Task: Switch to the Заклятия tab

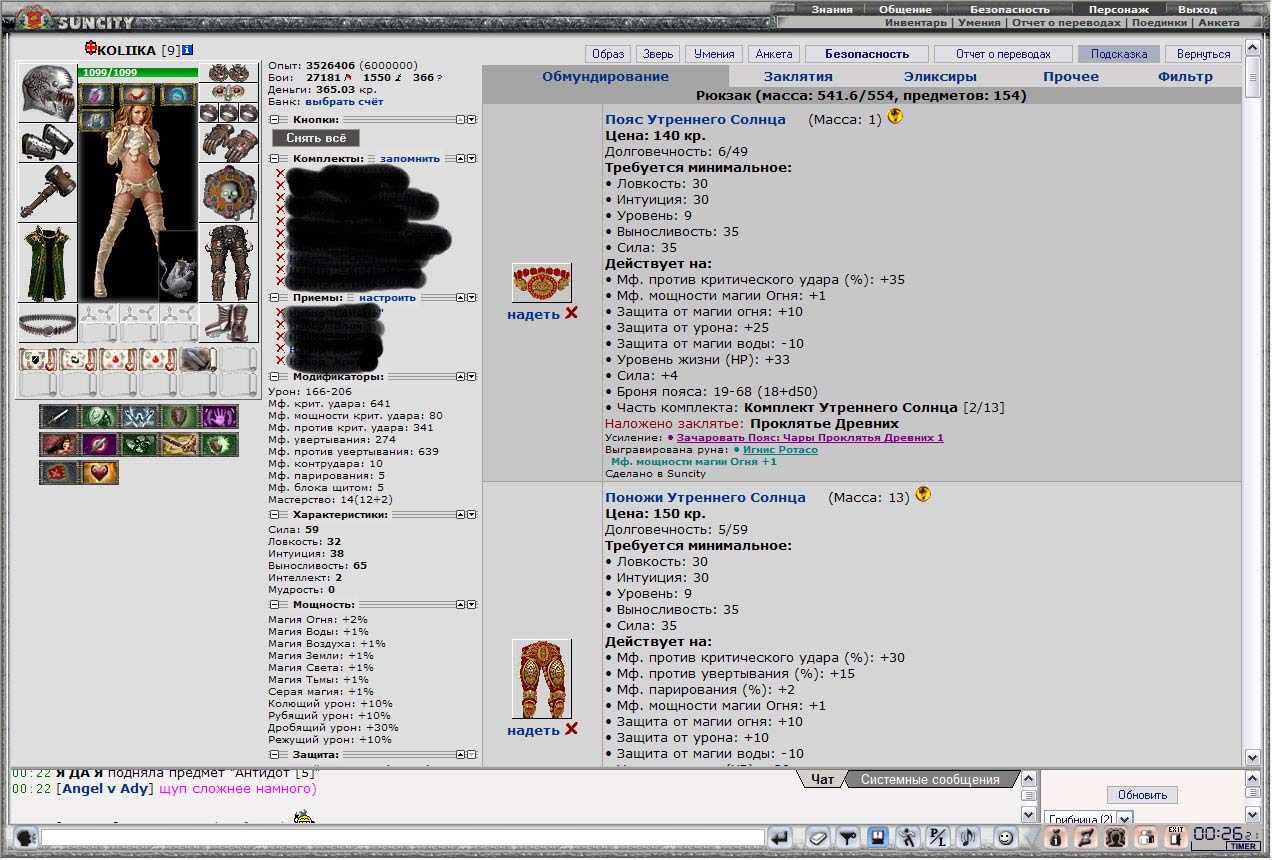Action: (x=798, y=76)
